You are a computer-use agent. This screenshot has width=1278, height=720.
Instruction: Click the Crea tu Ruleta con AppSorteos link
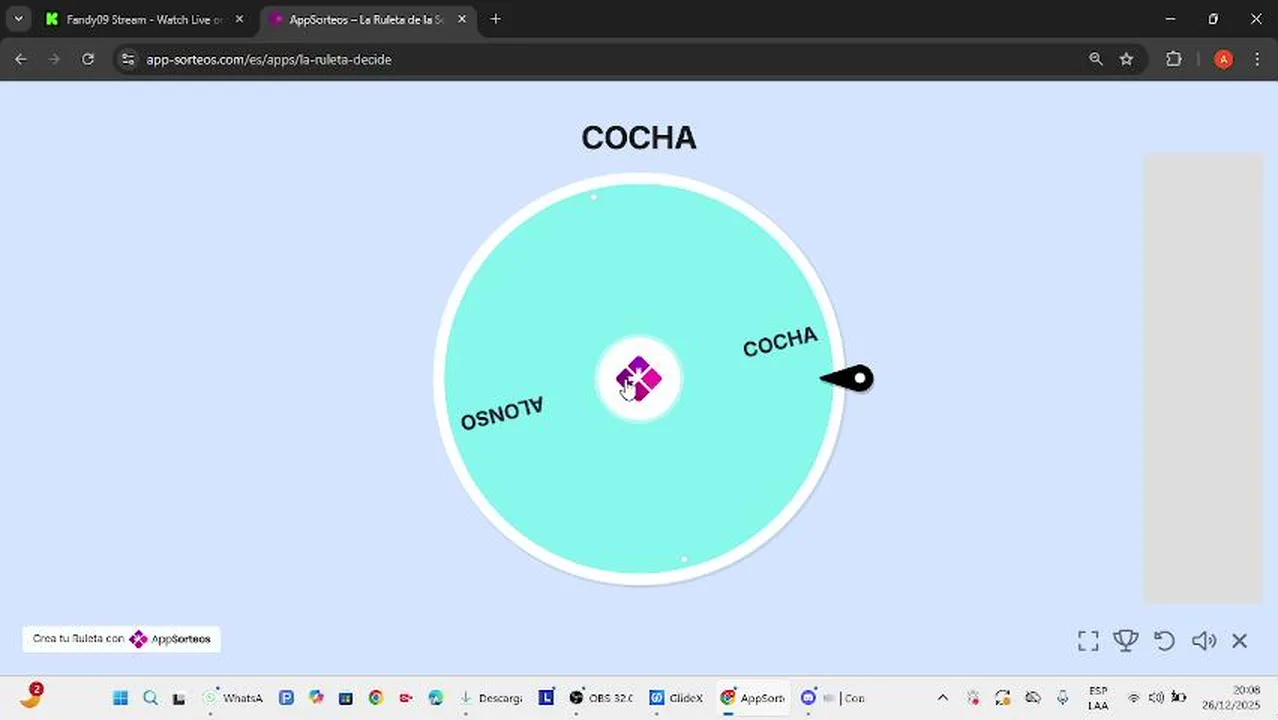[x=121, y=639]
